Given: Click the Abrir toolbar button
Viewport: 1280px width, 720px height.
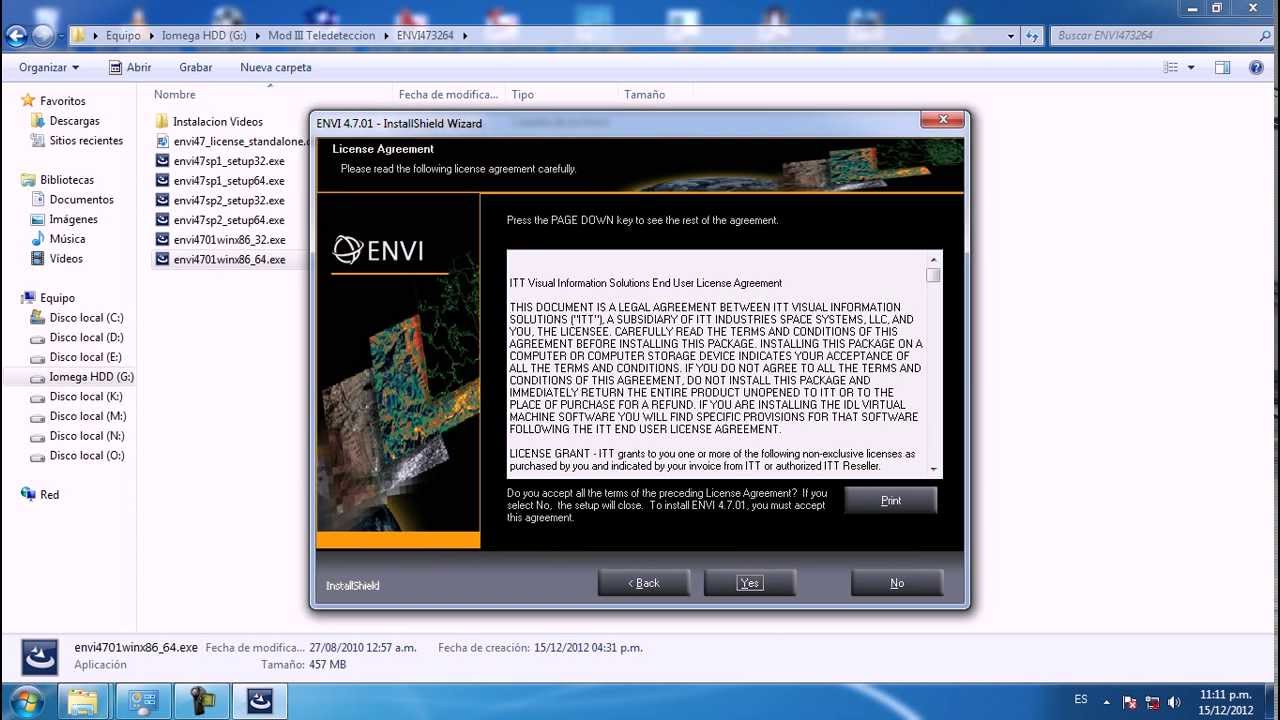Looking at the screenshot, I should coord(130,67).
